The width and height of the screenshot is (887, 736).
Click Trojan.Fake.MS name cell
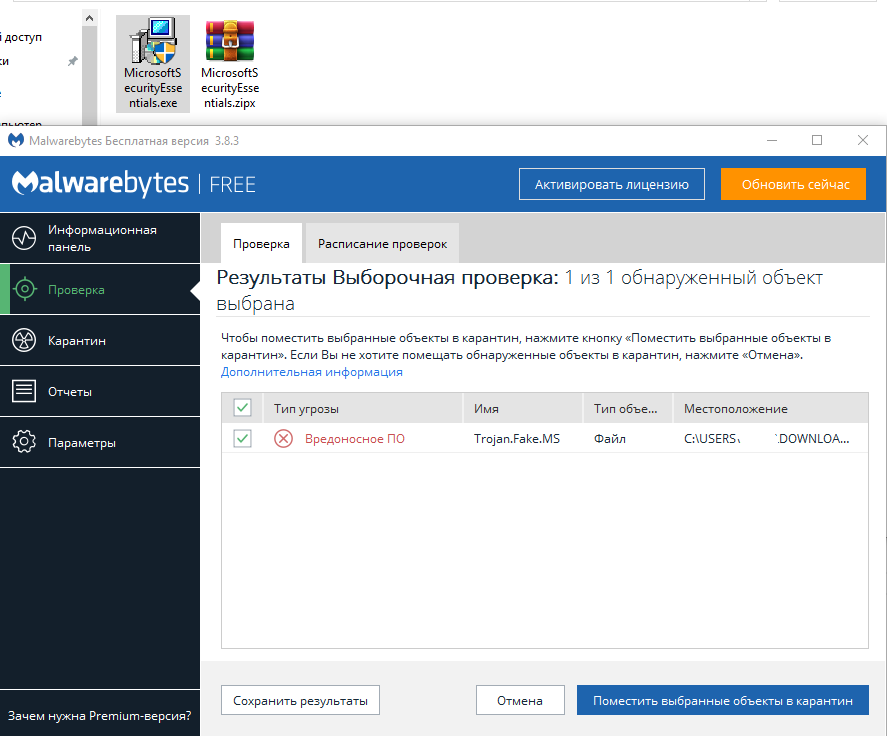click(517, 438)
